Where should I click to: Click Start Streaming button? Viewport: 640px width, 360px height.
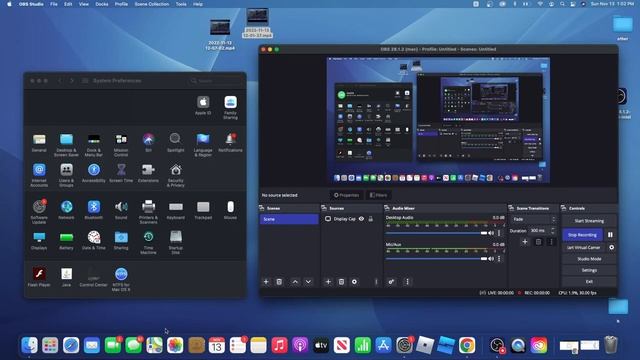[589, 221]
